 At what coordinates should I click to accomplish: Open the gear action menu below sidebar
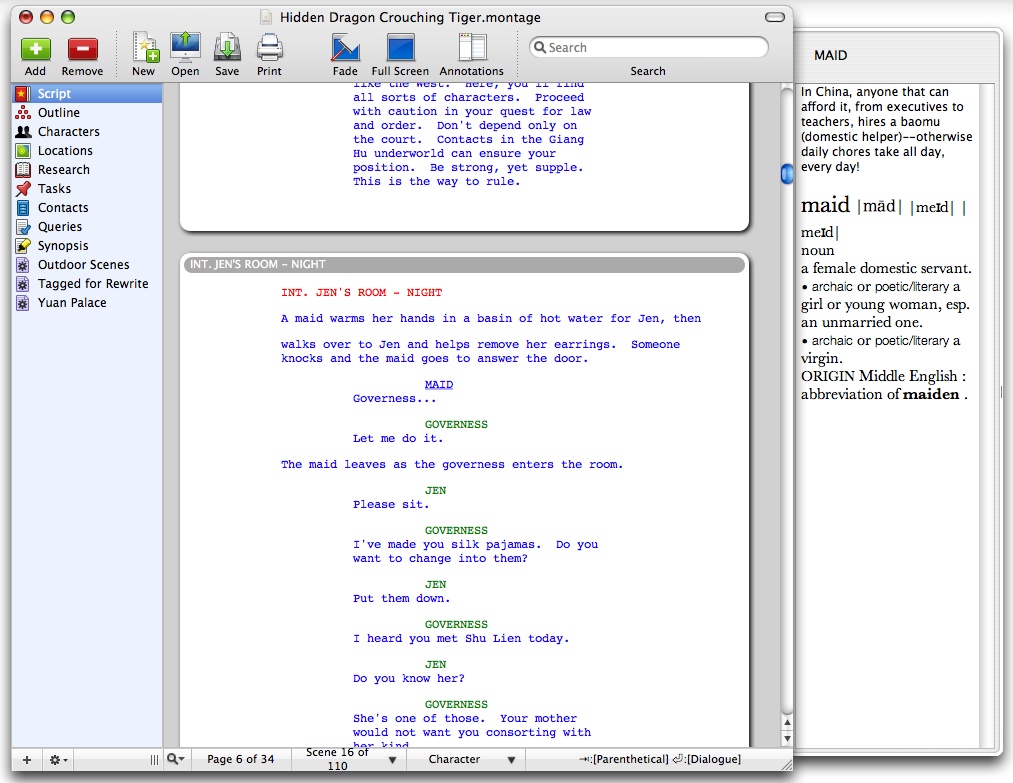pos(59,760)
